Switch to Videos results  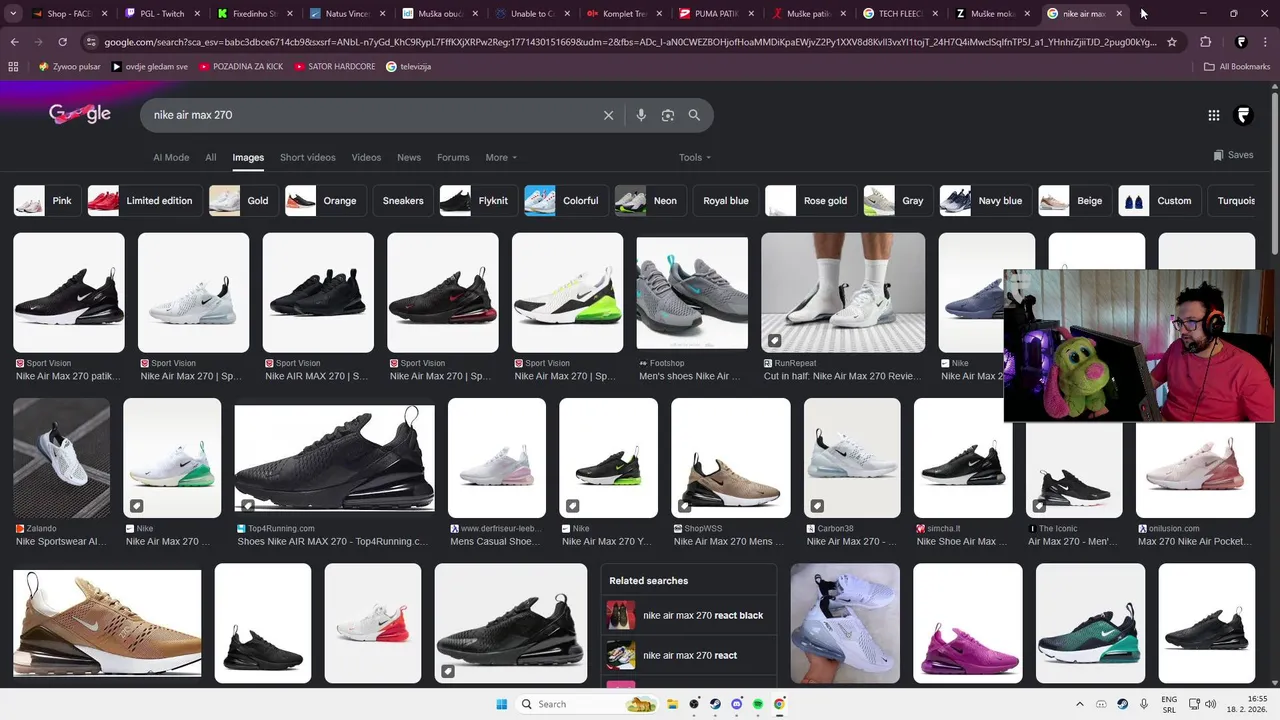pyautogui.click(x=366, y=157)
